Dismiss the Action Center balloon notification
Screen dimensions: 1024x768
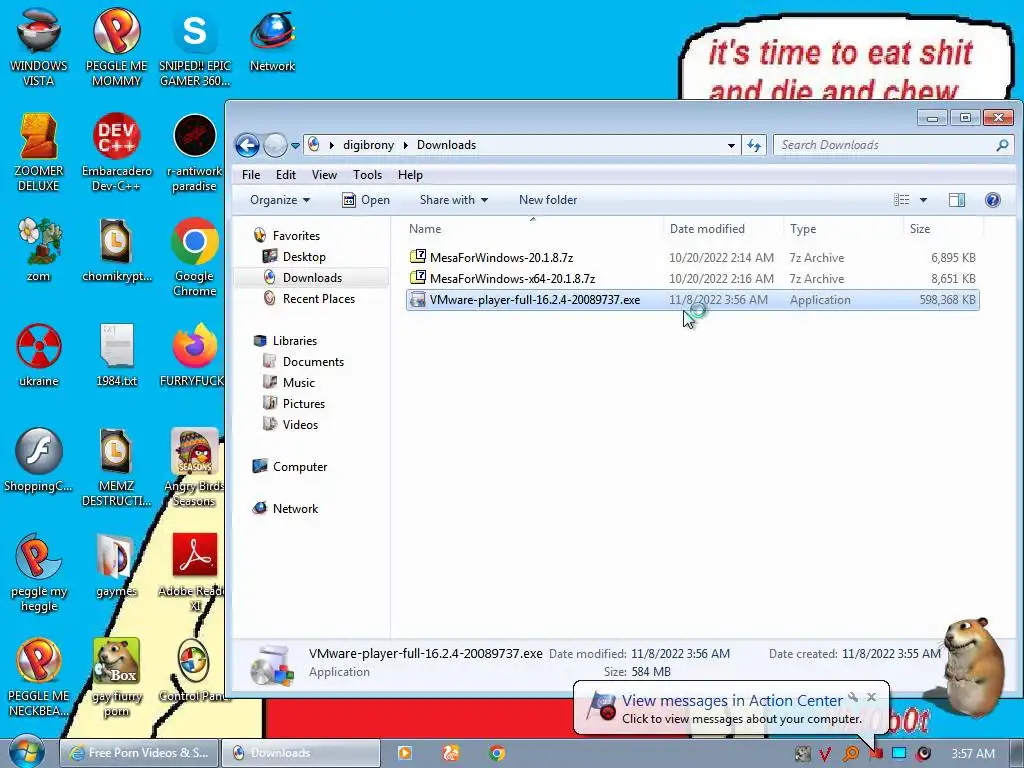[x=871, y=697]
